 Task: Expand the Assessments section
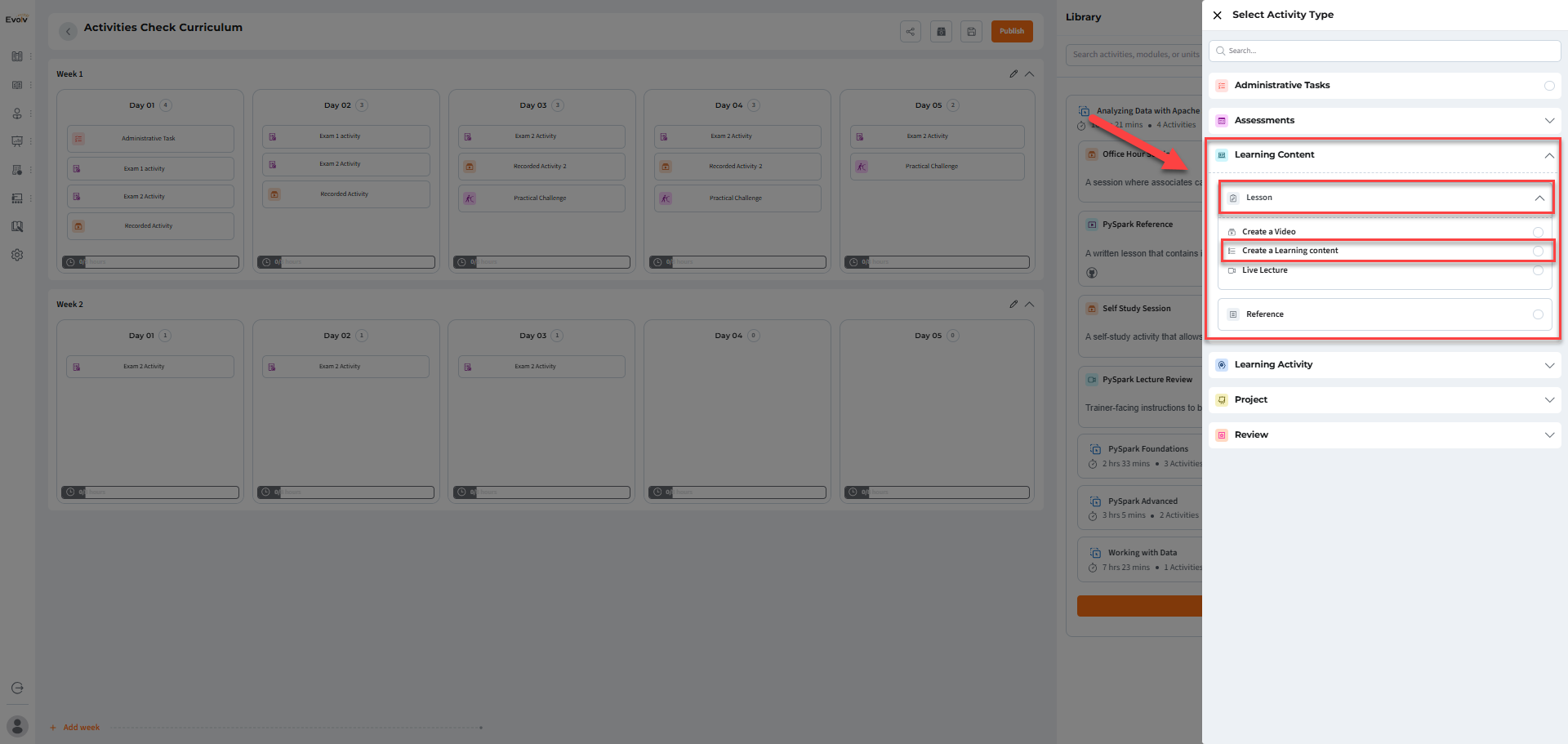point(1549,121)
